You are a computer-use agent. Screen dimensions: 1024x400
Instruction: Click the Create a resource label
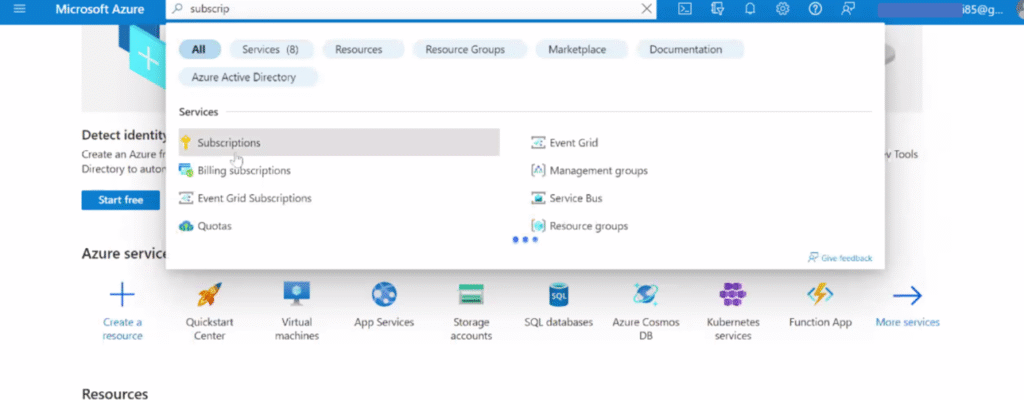(x=122, y=329)
